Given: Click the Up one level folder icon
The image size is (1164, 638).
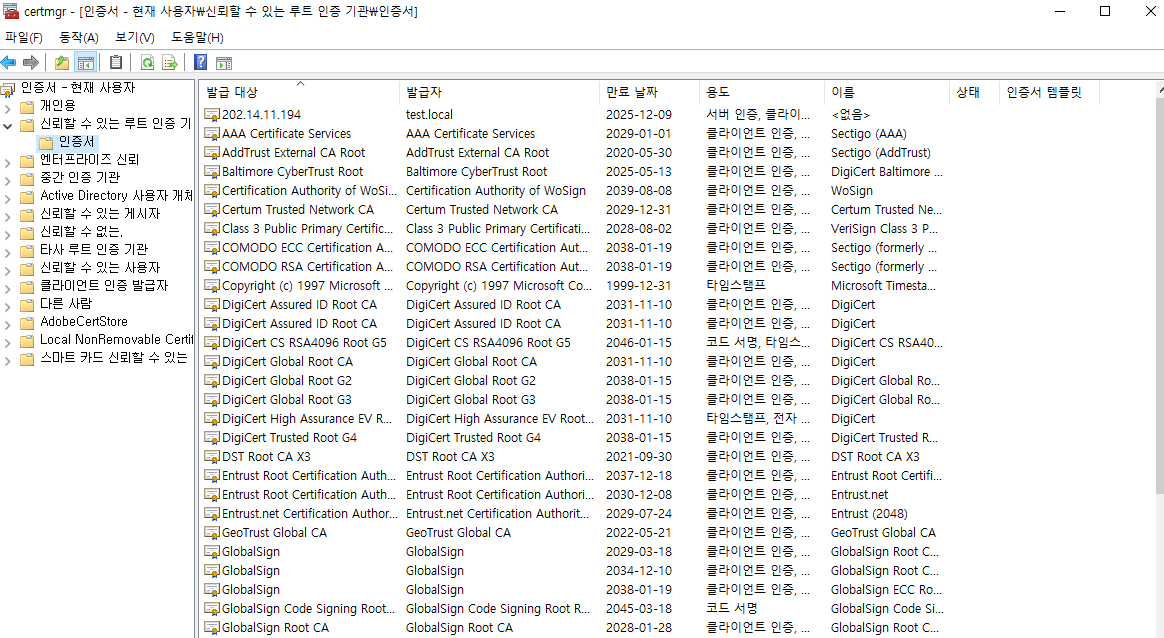Looking at the screenshot, I should [x=62, y=63].
